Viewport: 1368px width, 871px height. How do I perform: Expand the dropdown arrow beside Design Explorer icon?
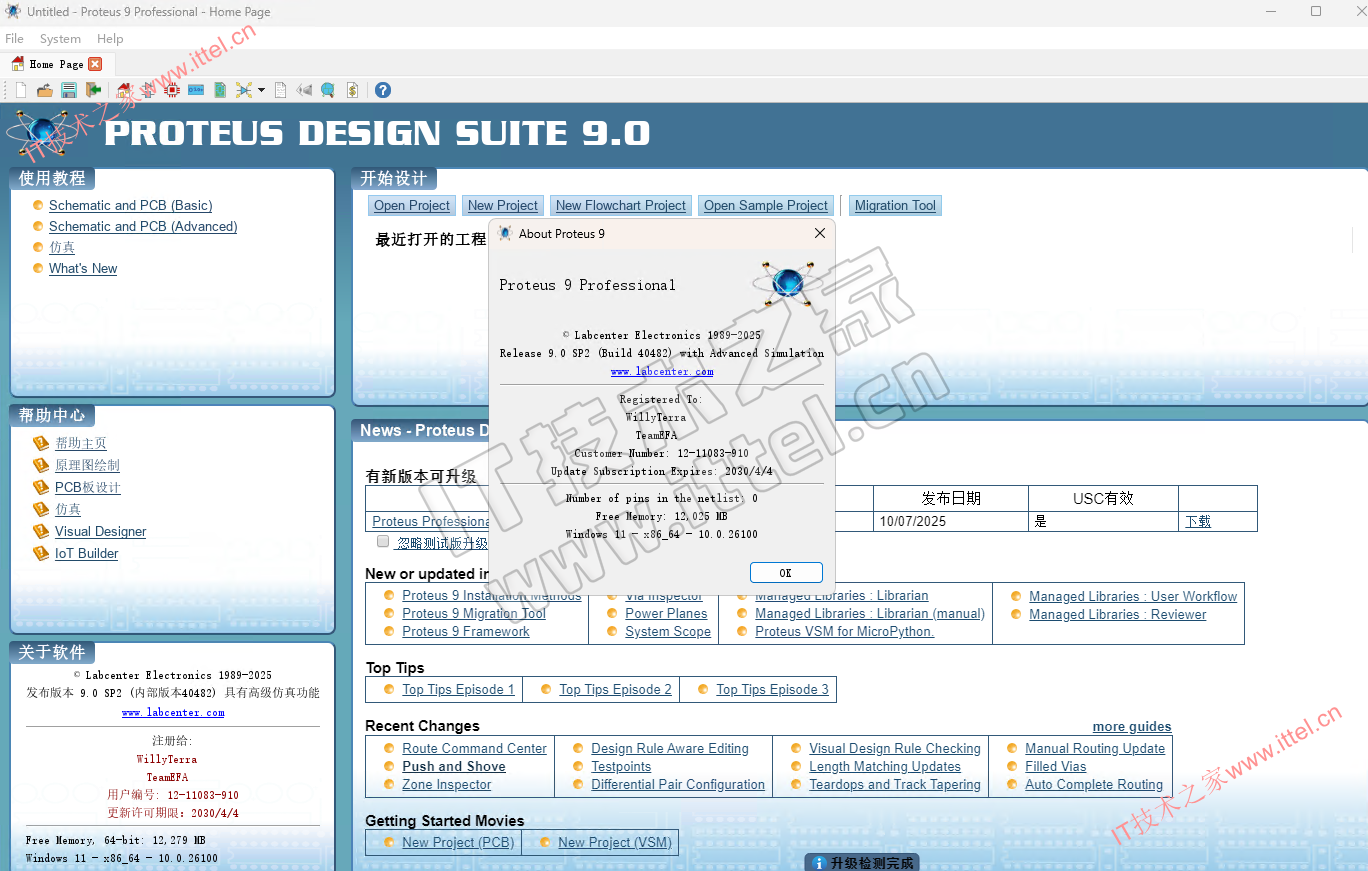tap(261, 90)
